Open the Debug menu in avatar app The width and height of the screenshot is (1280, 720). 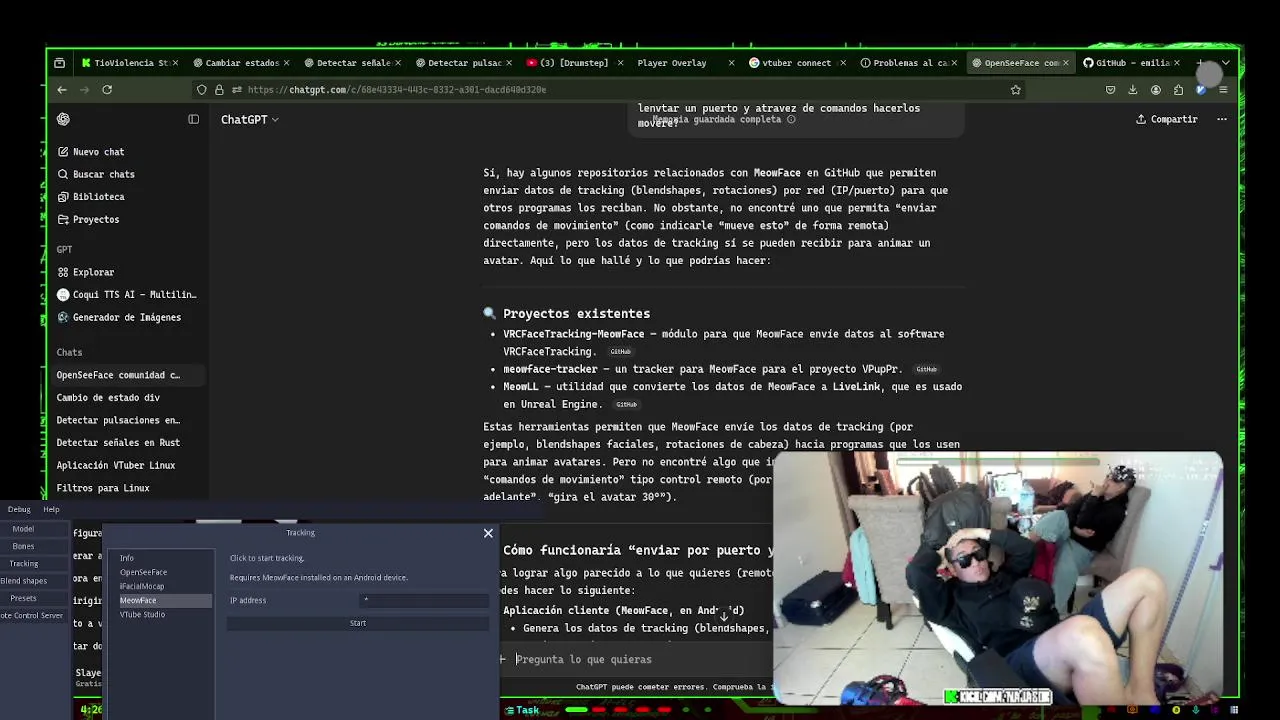(19, 509)
